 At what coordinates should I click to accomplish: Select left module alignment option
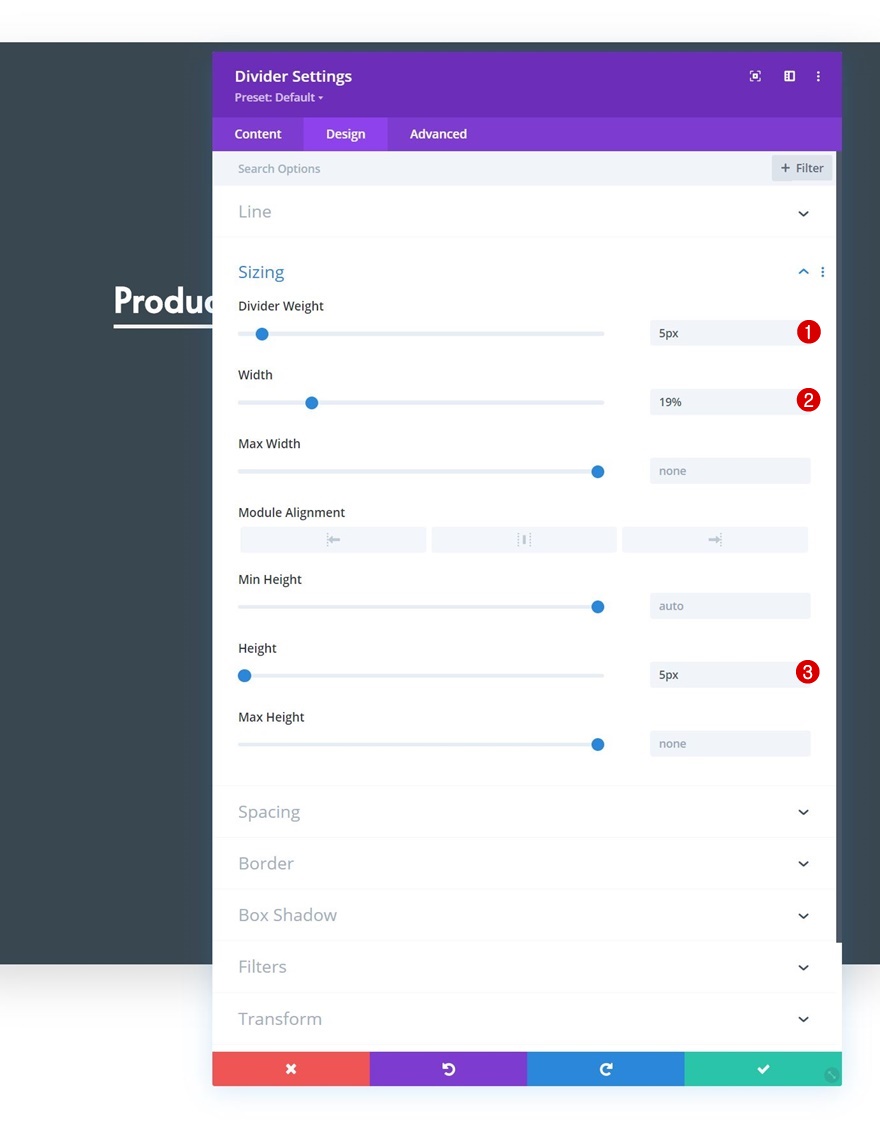point(333,540)
